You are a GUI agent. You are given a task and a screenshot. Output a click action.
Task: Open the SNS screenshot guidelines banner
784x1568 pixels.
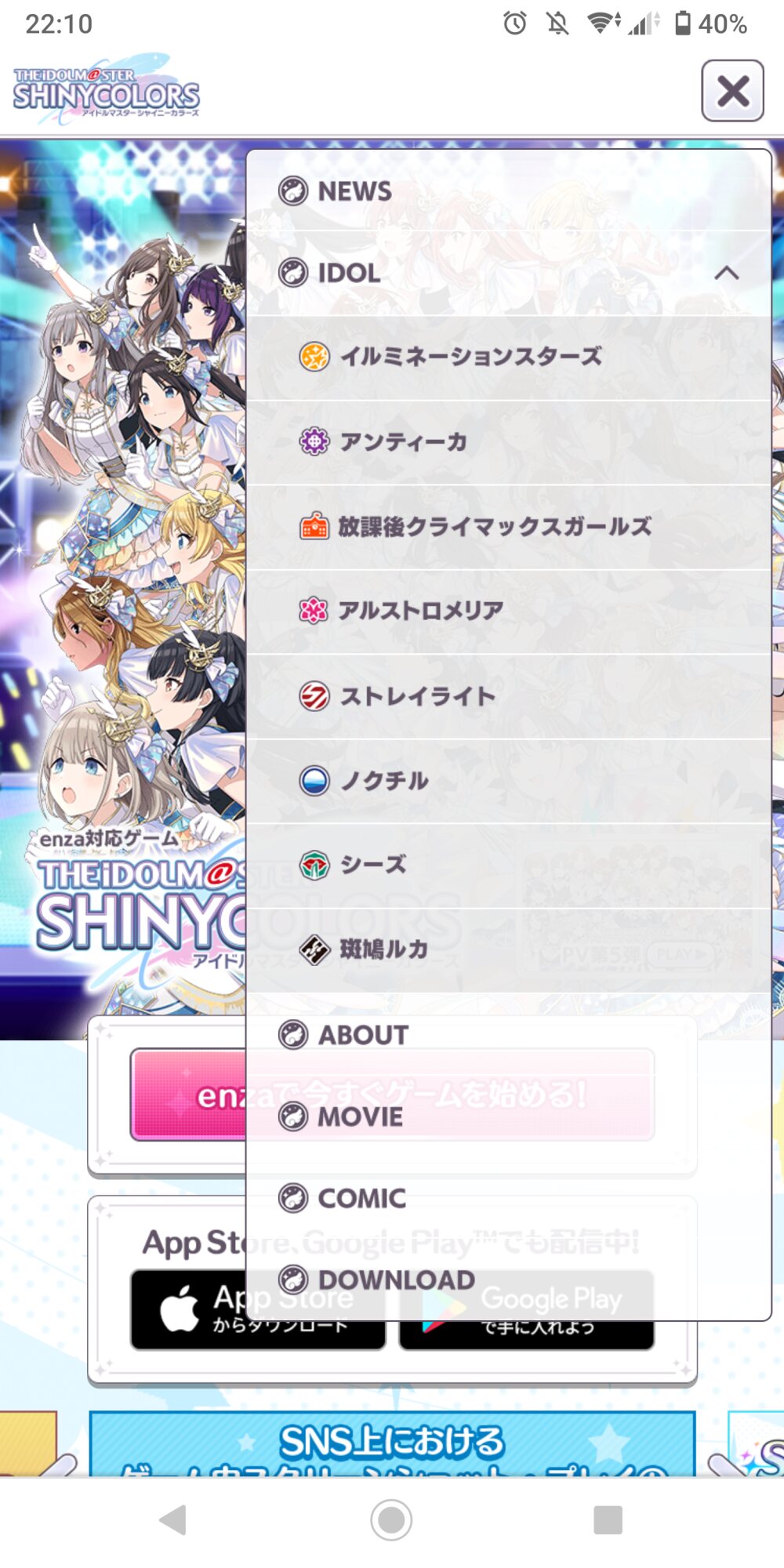tap(392, 1444)
